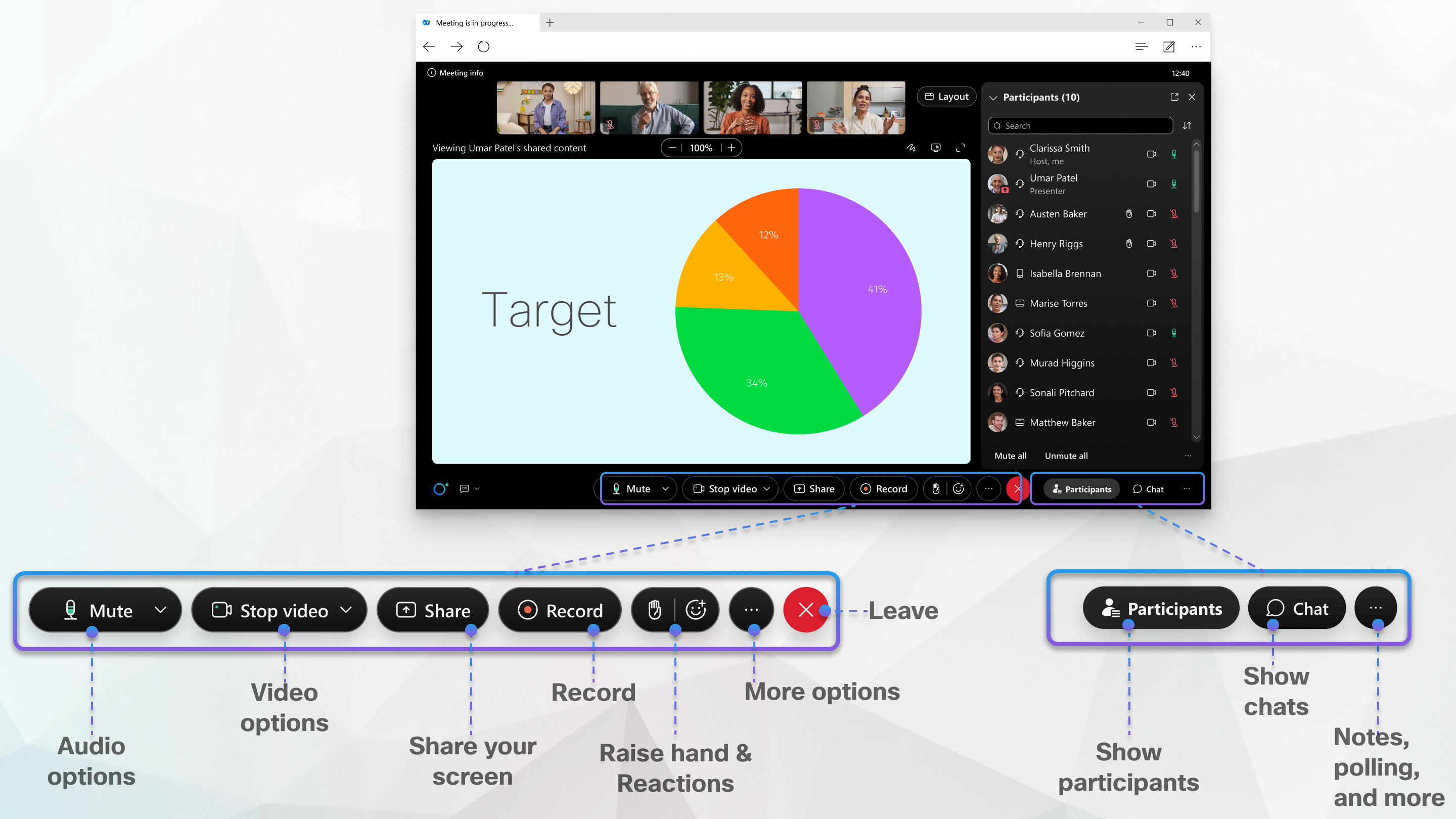
Task: Click Mute all participants button
Action: pos(1009,455)
